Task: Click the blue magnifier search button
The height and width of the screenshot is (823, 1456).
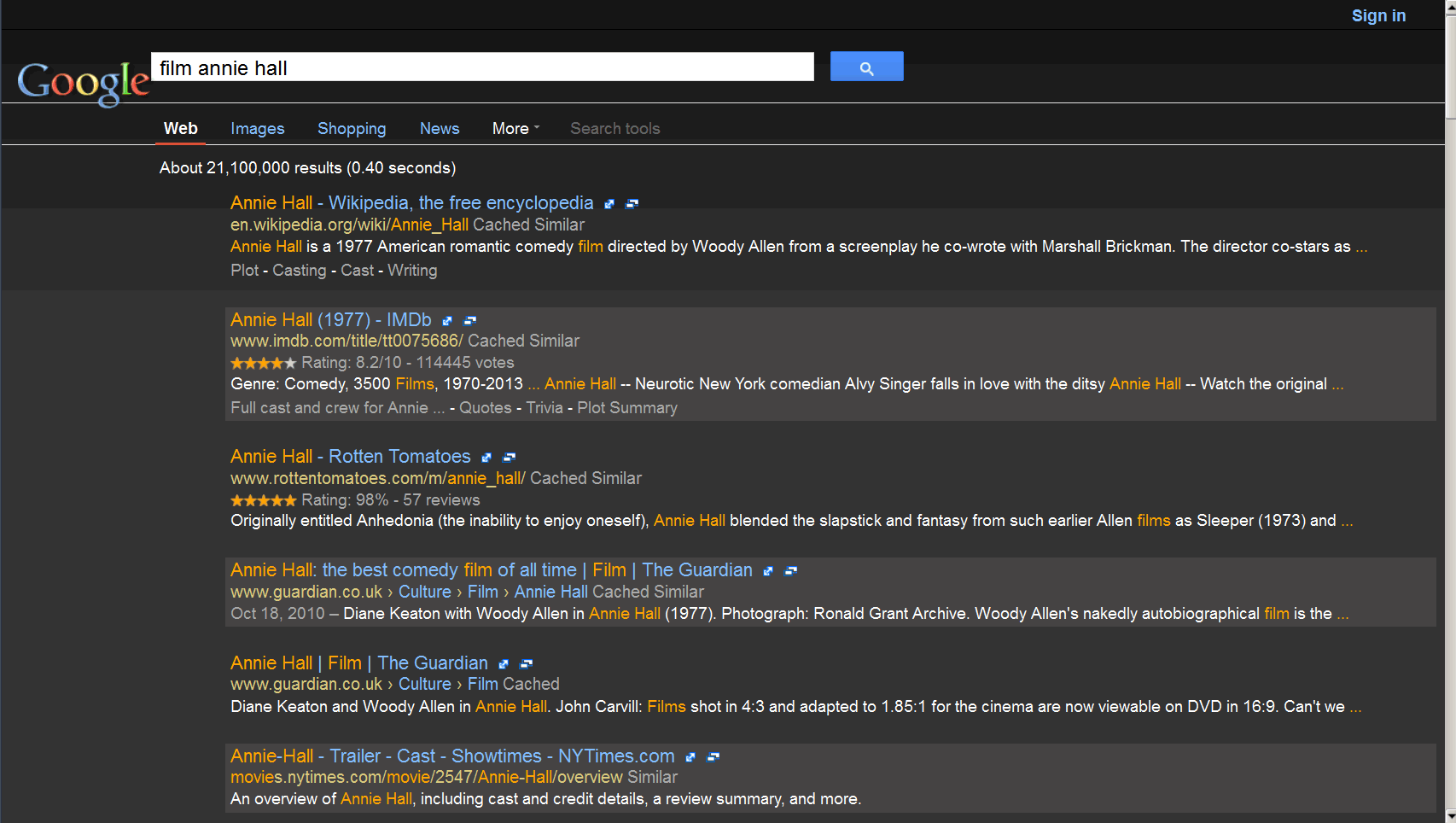Action: 866,67
